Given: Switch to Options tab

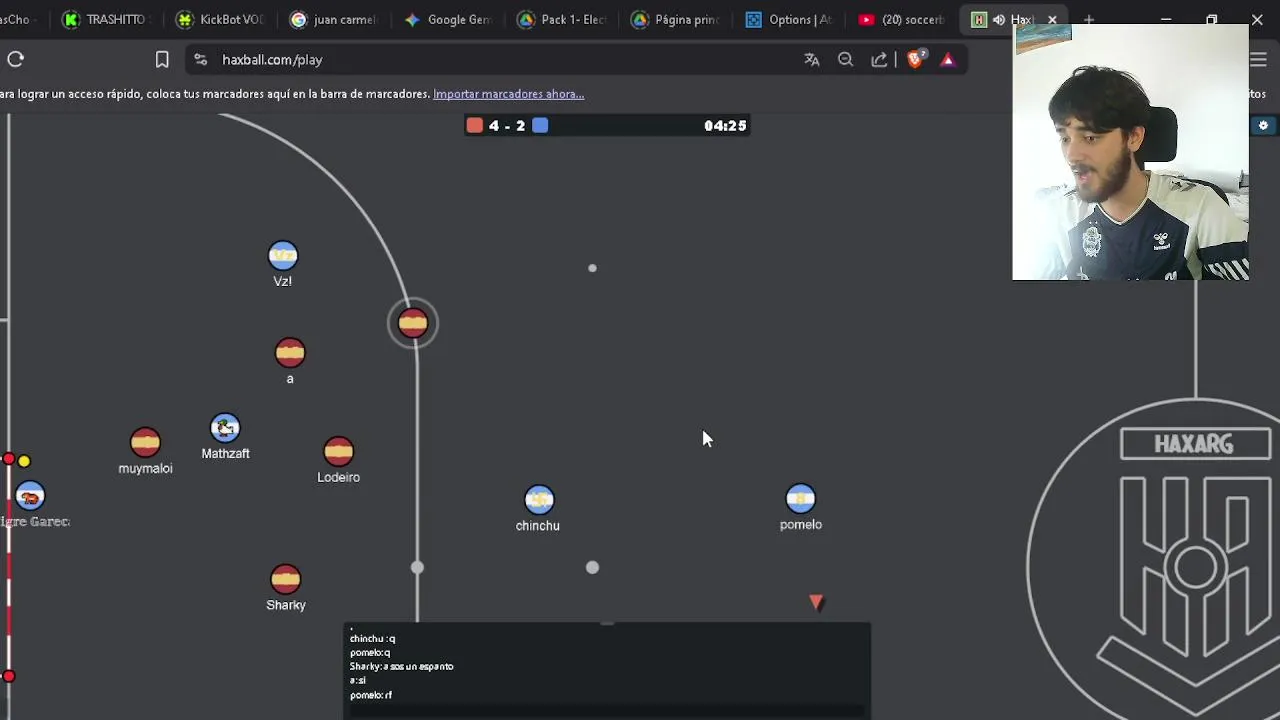Looking at the screenshot, I should point(791,19).
